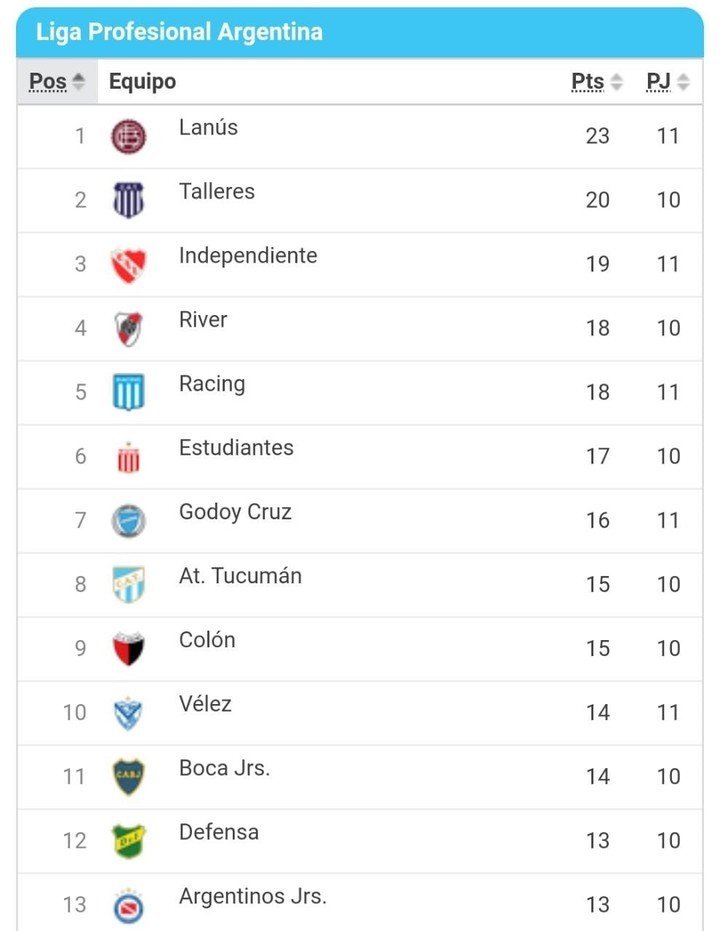
Task: Open the Argentinos Jrs. team link
Action: [252, 896]
